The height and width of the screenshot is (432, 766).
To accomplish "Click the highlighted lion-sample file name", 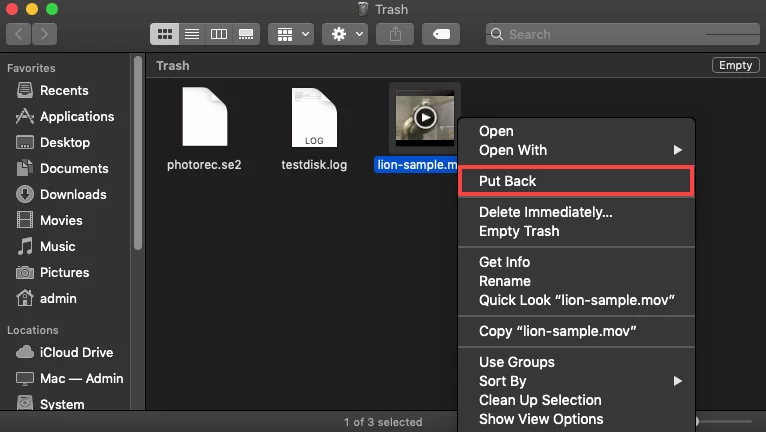I will point(417,165).
